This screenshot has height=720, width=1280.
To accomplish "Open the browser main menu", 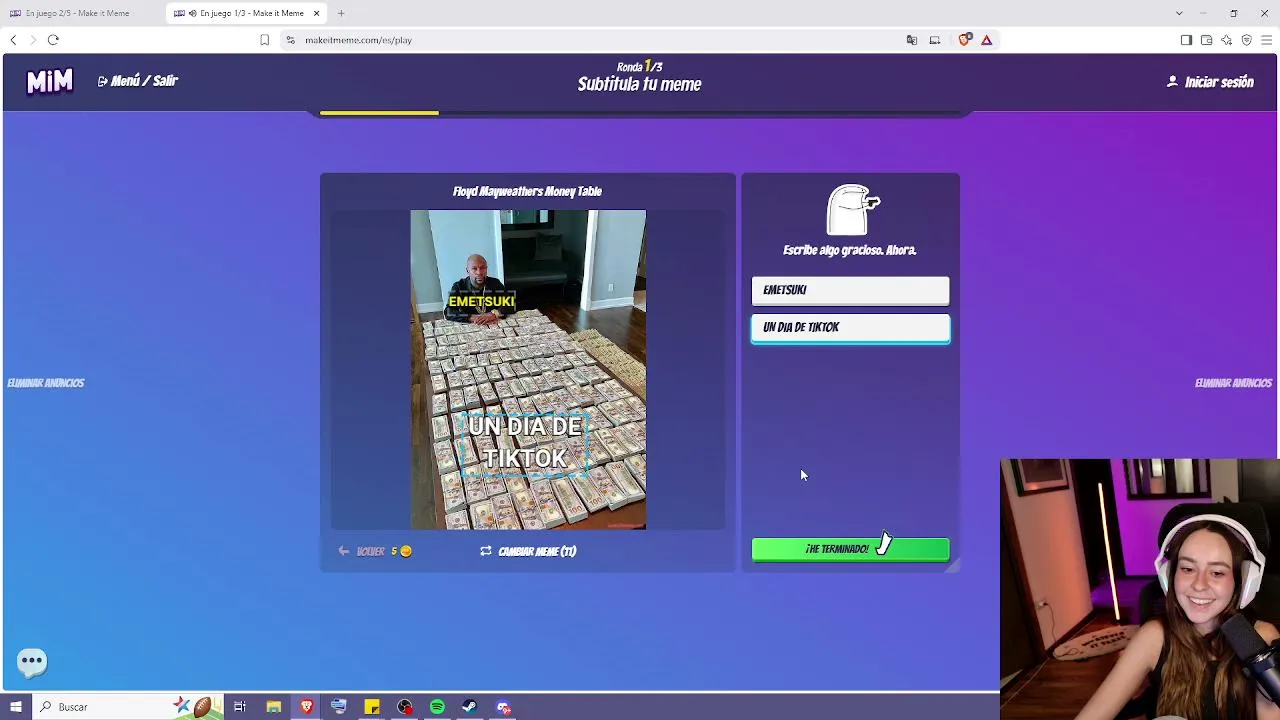I will pyautogui.click(x=1266, y=40).
